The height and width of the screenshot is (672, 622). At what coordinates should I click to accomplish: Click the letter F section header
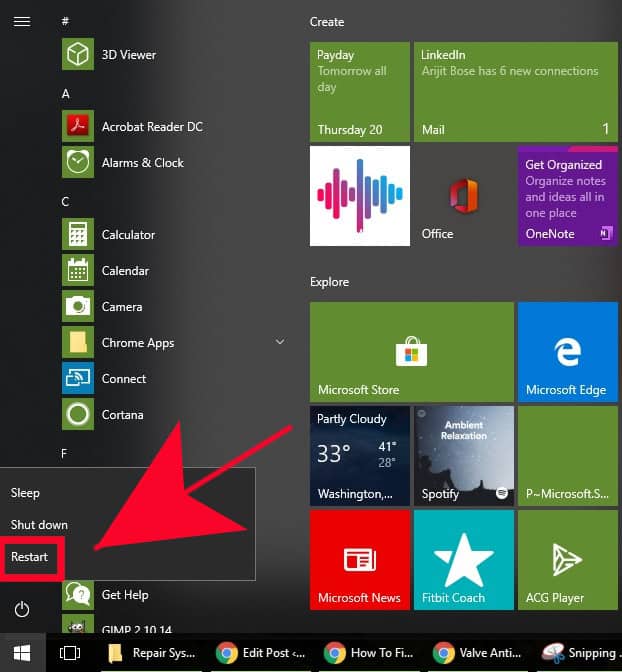[64, 453]
